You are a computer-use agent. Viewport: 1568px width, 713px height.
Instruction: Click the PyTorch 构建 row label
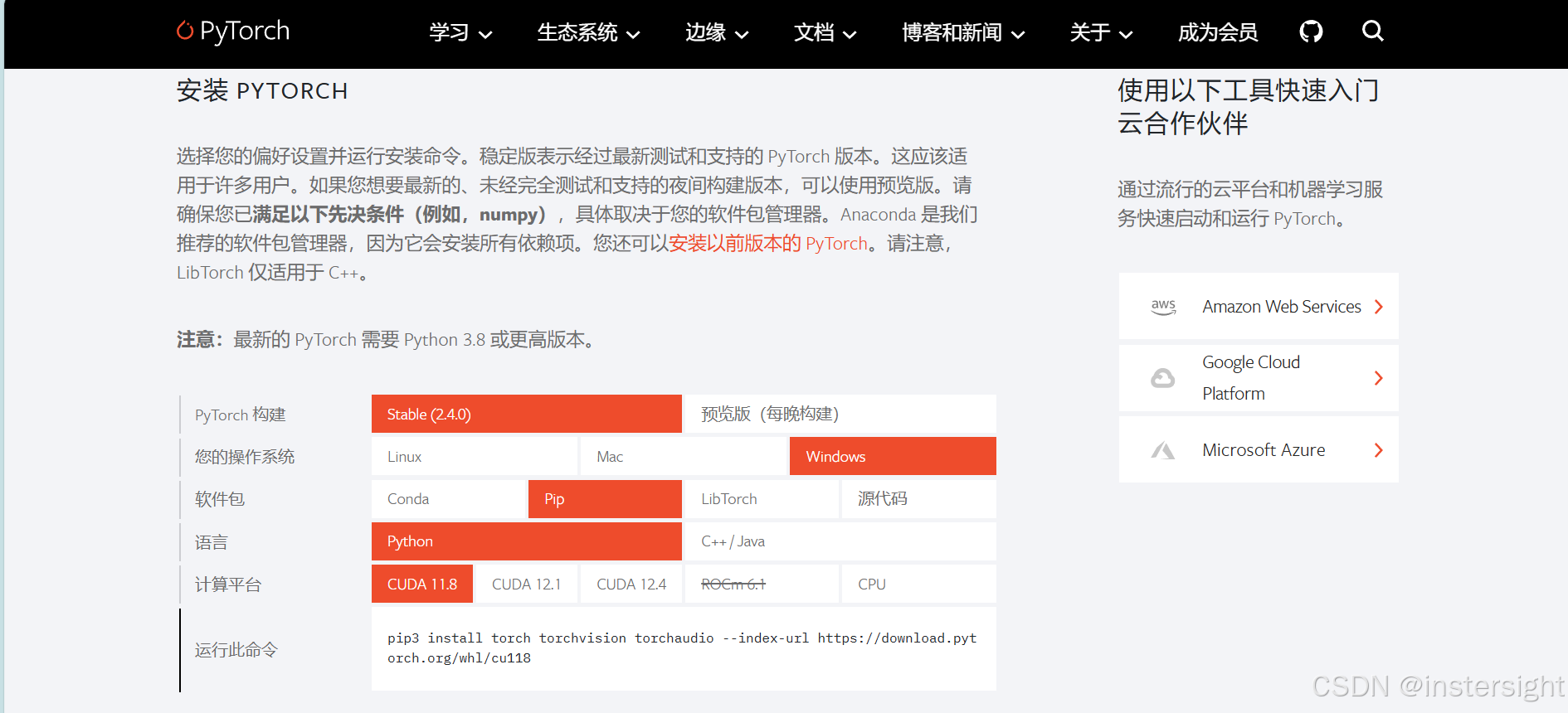click(x=241, y=415)
